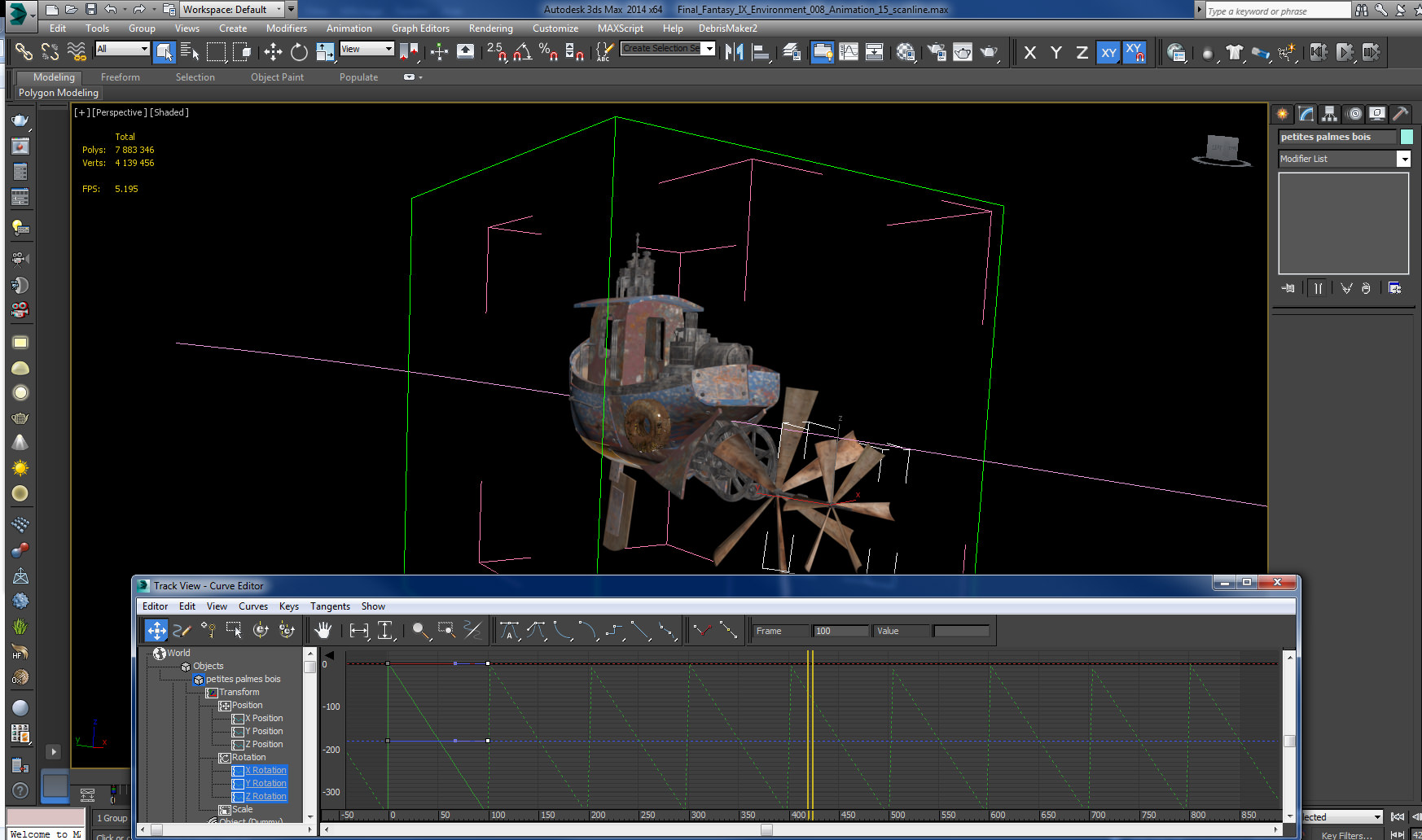
Task: Click the Polygon Modeling panel label
Action: (59, 93)
